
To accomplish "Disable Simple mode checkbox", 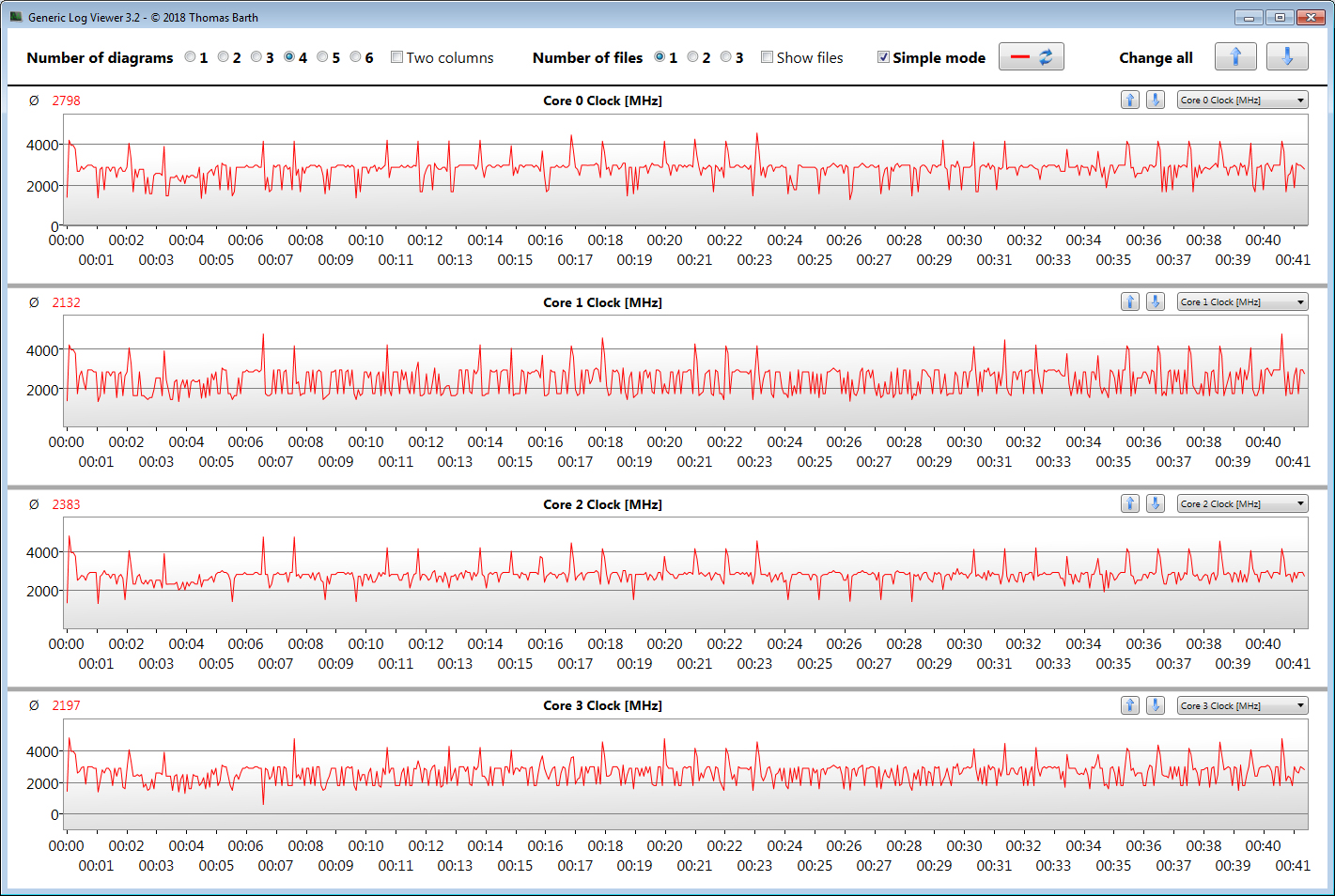I will [x=883, y=57].
